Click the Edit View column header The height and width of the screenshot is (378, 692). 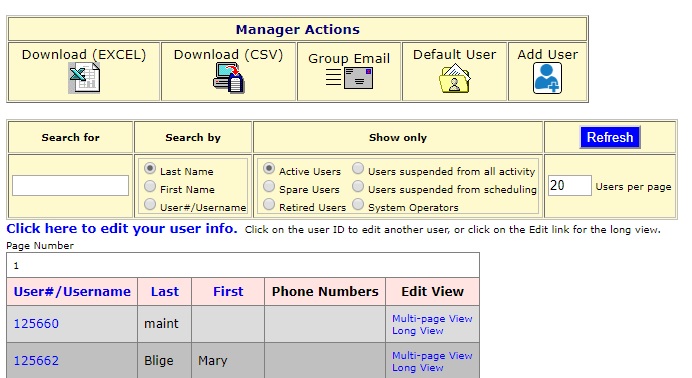point(432,292)
